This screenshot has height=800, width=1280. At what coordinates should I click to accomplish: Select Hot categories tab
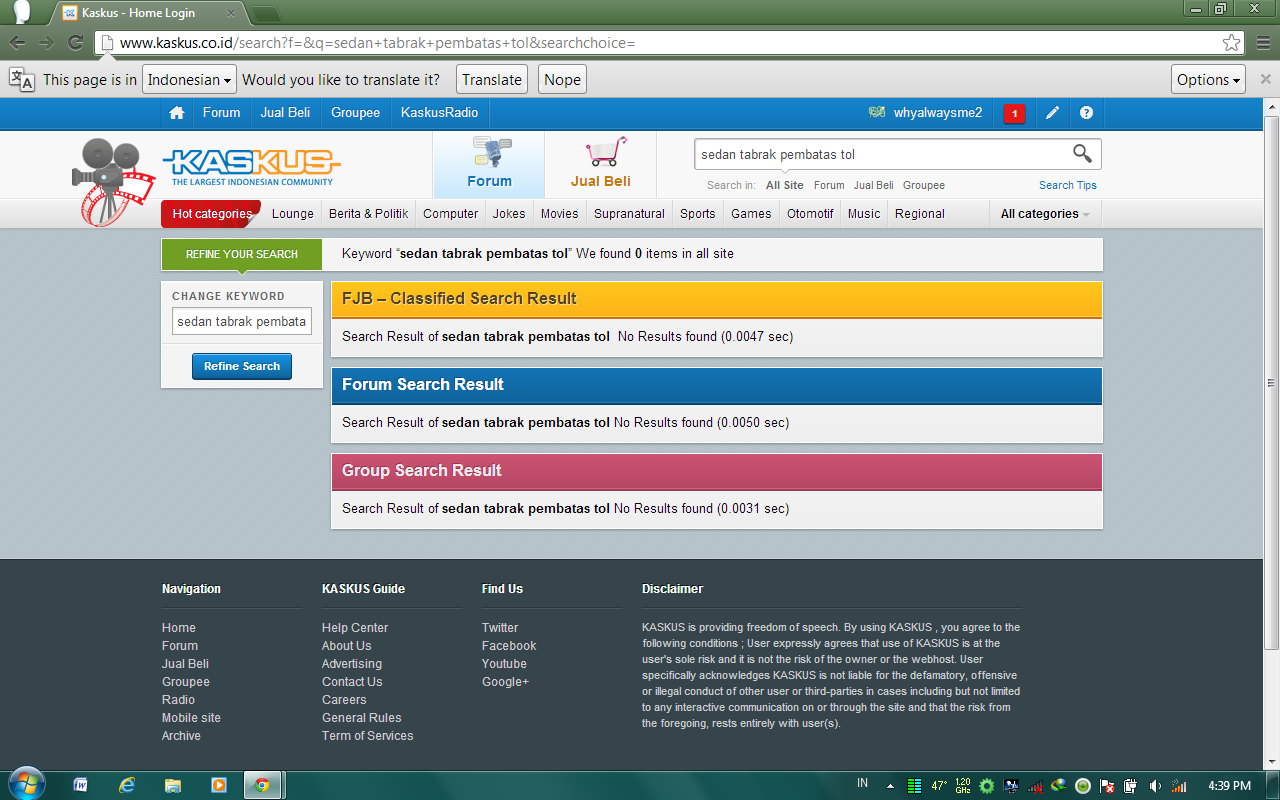(x=211, y=214)
